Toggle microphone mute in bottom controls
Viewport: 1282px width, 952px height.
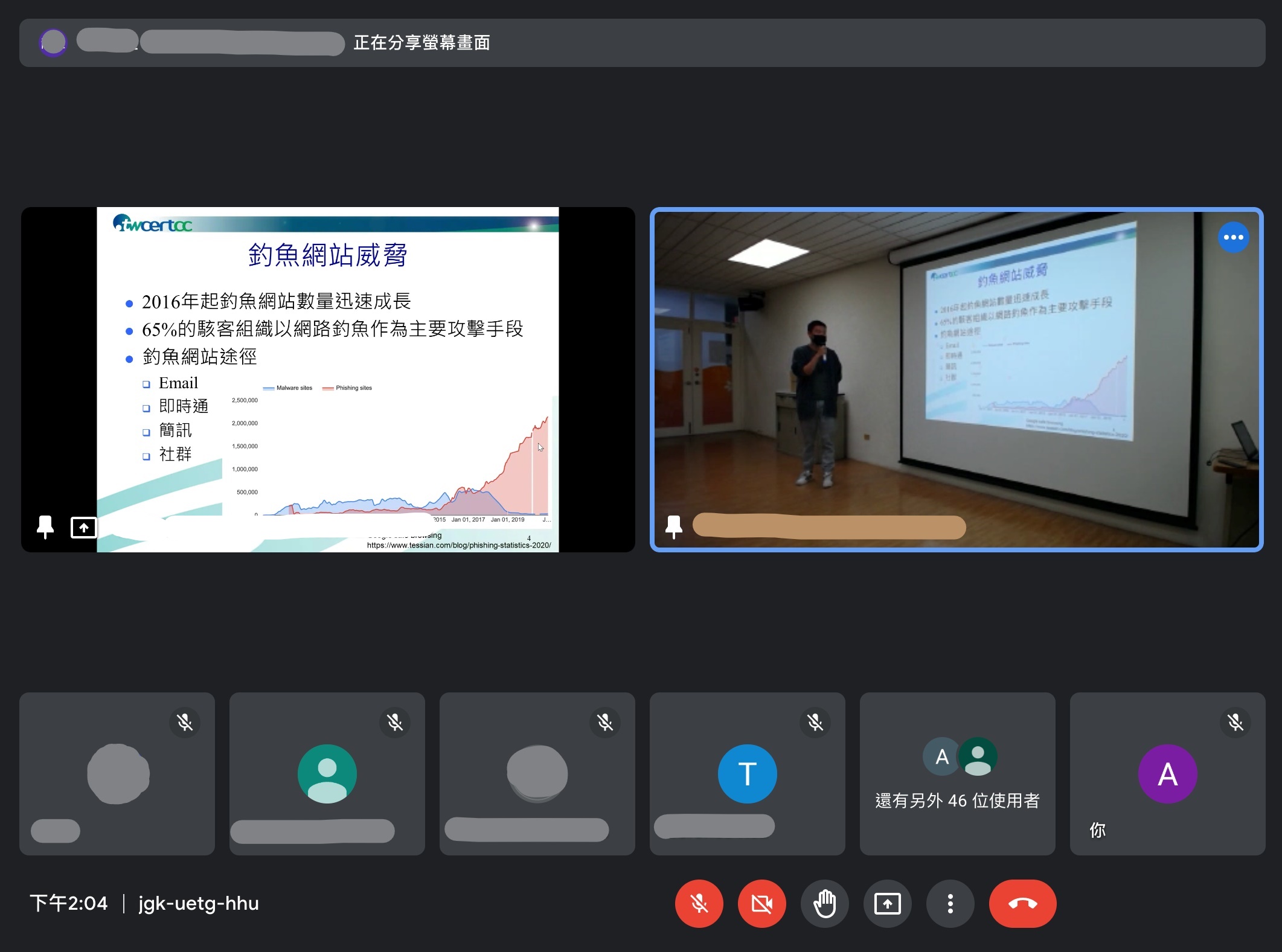[699, 904]
